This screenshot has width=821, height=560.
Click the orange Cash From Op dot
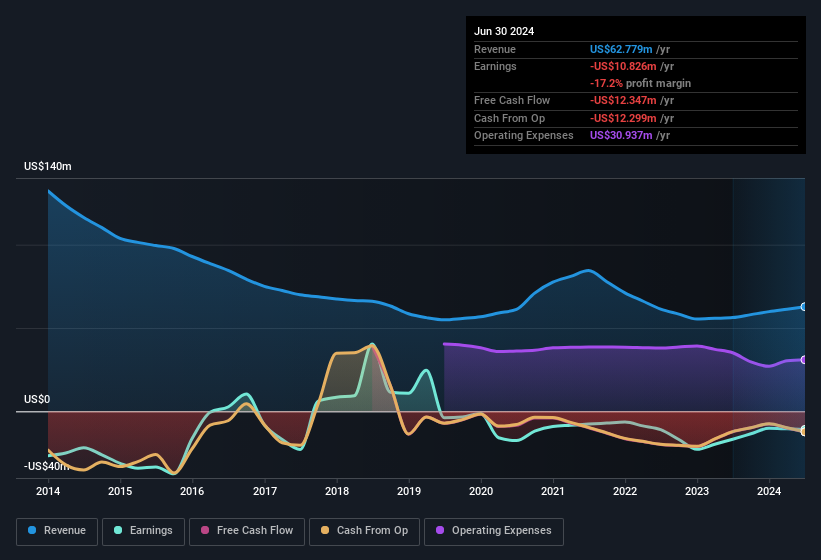[x=326, y=531]
